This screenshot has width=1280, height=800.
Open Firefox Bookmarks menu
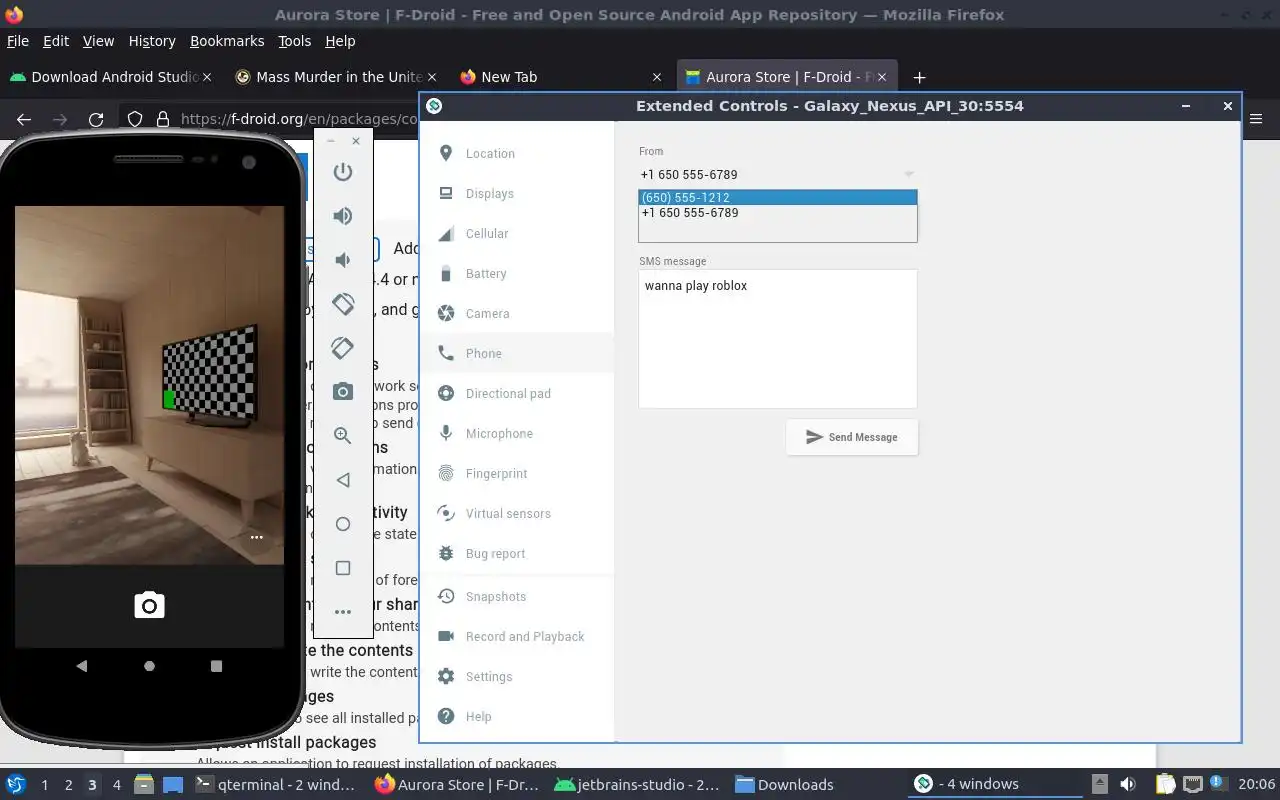pos(227,41)
